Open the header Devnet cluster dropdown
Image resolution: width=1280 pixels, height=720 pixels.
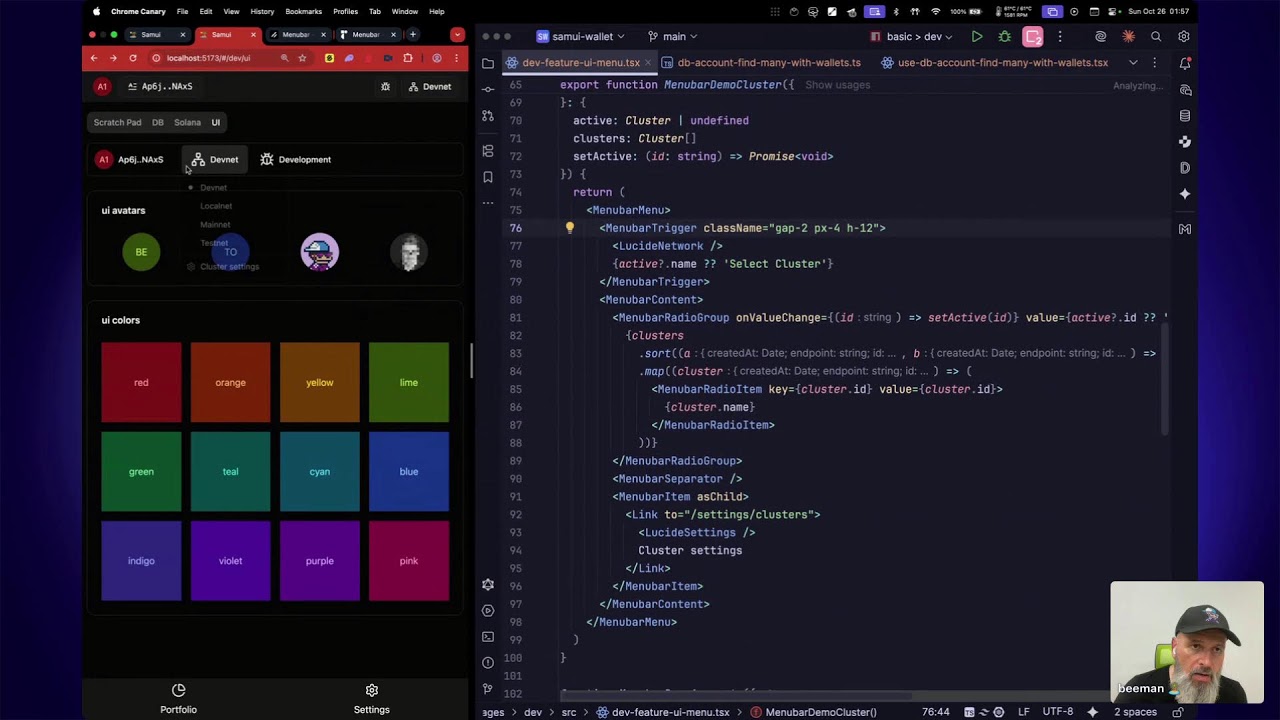coord(430,87)
